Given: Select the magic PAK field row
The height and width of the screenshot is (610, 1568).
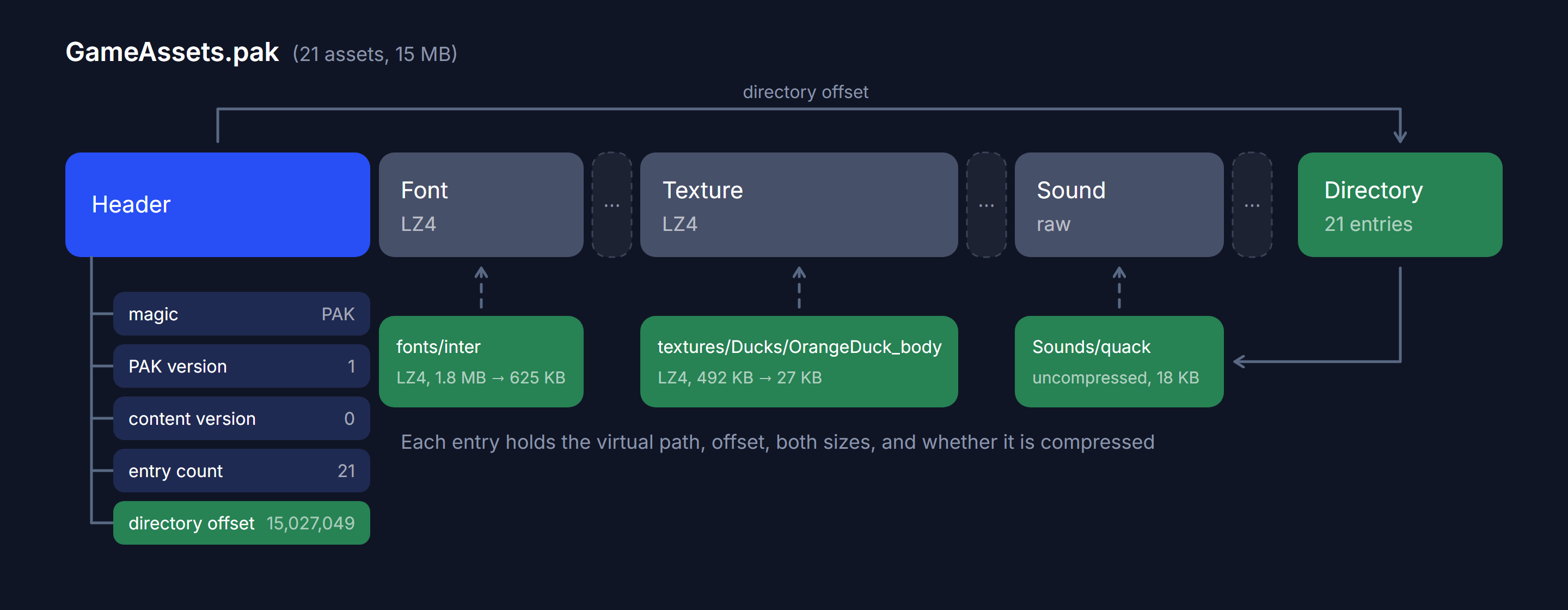Looking at the screenshot, I should 242,314.
